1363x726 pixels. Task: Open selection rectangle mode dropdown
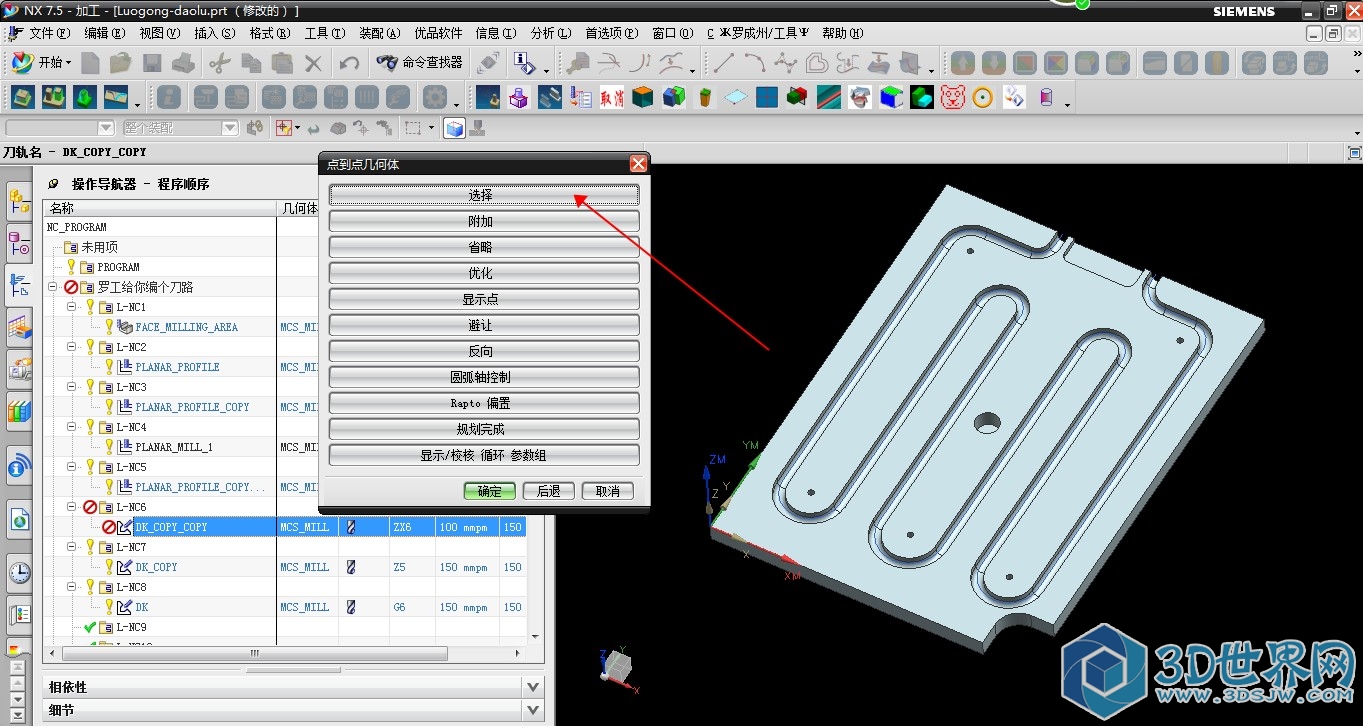point(432,128)
